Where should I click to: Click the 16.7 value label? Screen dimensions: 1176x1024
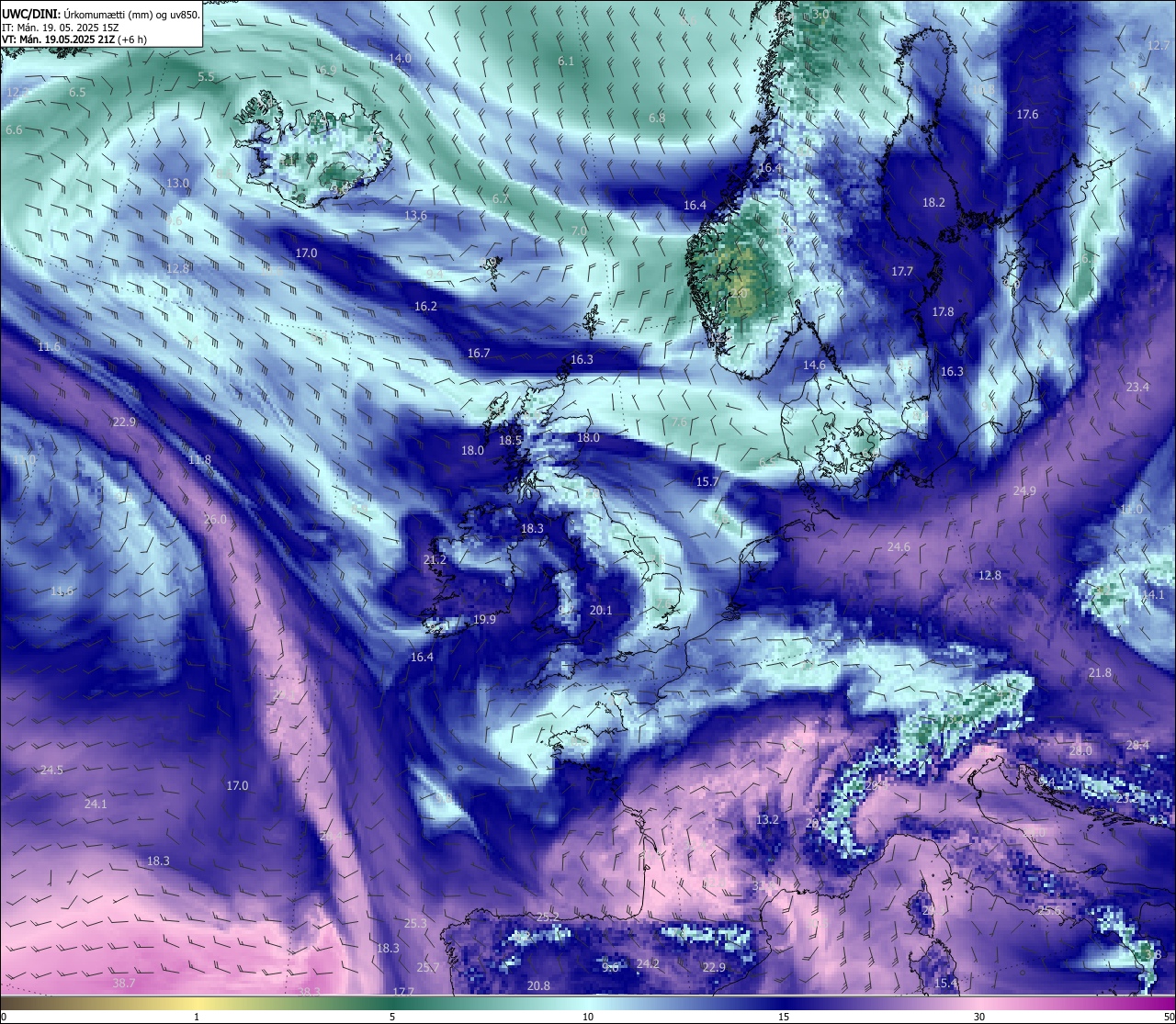coord(479,353)
